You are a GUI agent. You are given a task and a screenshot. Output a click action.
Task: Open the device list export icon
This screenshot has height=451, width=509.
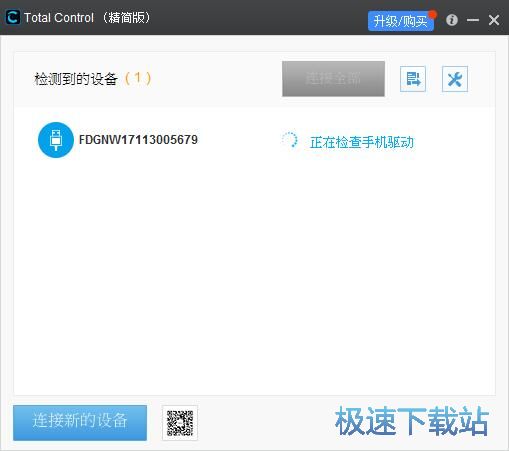point(413,79)
